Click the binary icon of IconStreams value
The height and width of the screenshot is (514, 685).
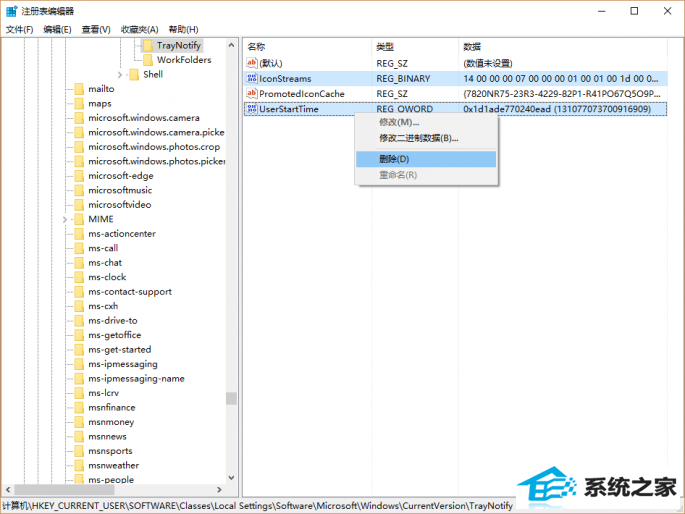(252, 78)
